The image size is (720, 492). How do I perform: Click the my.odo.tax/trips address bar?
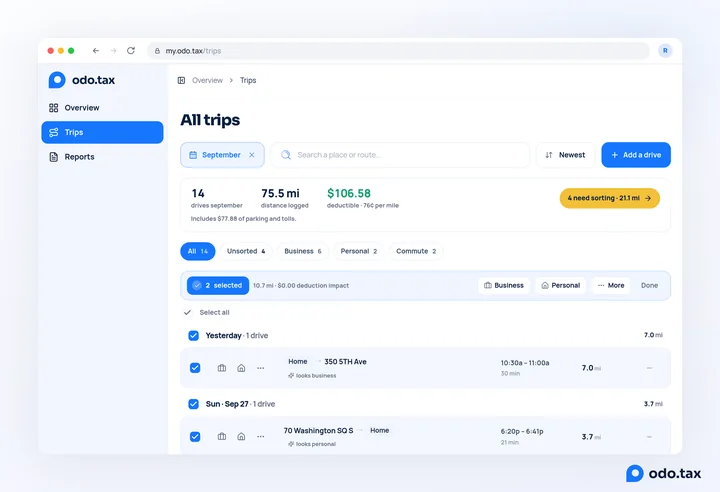tap(398, 51)
